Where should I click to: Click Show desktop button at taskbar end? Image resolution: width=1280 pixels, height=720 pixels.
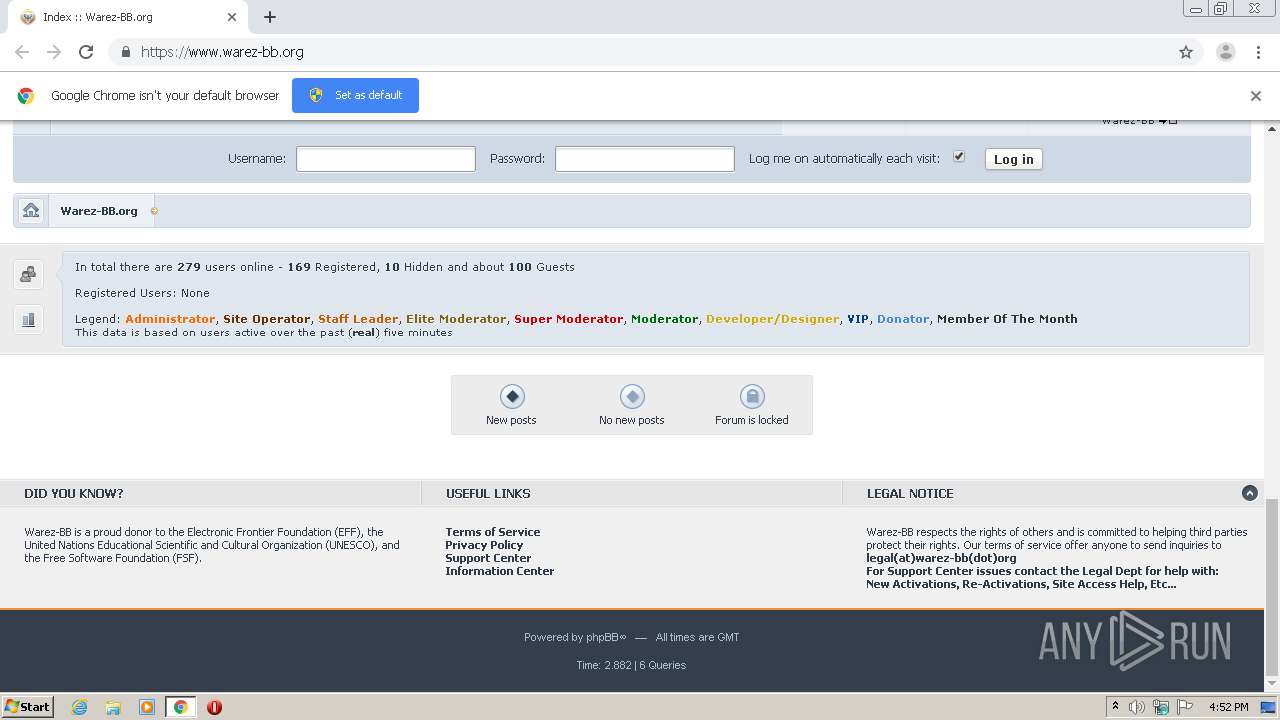coord(1268,707)
